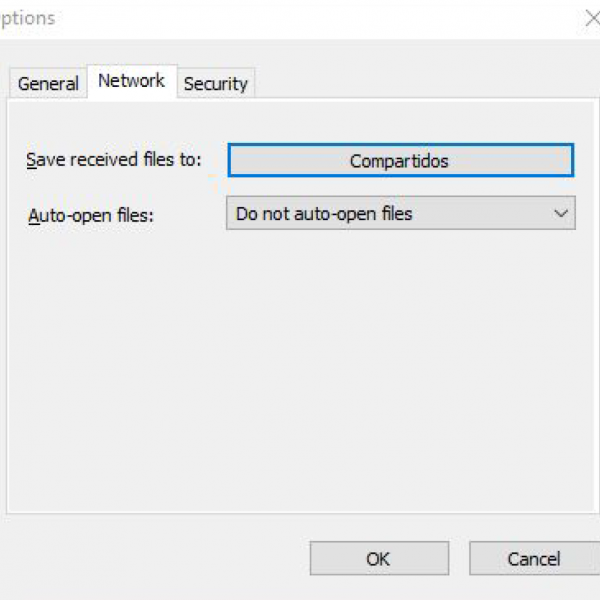
Task: Click the Compartidos folder button
Action: pos(400,161)
